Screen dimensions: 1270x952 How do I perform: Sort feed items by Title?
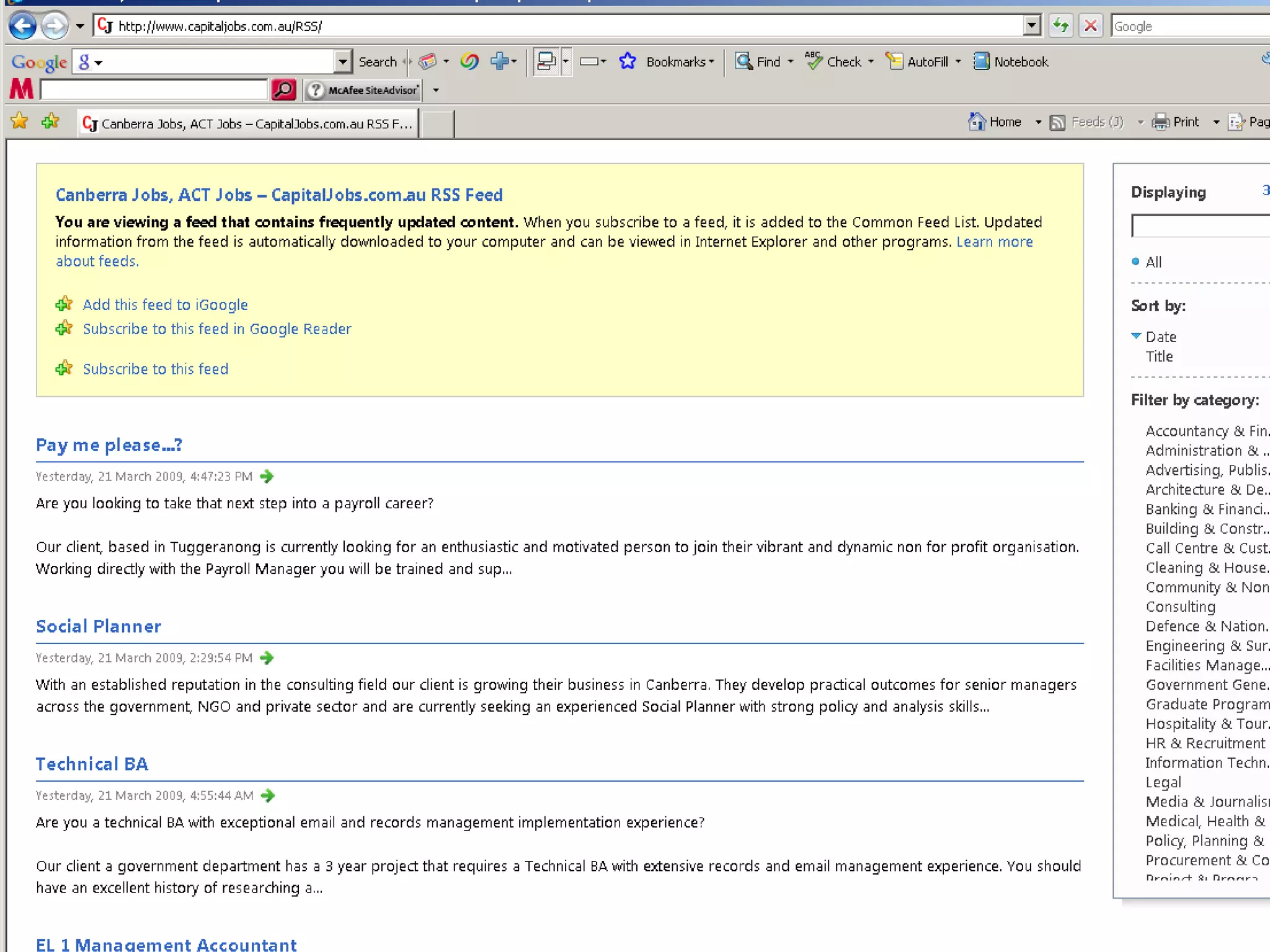pyautogui.click(x=1159, y=357)
